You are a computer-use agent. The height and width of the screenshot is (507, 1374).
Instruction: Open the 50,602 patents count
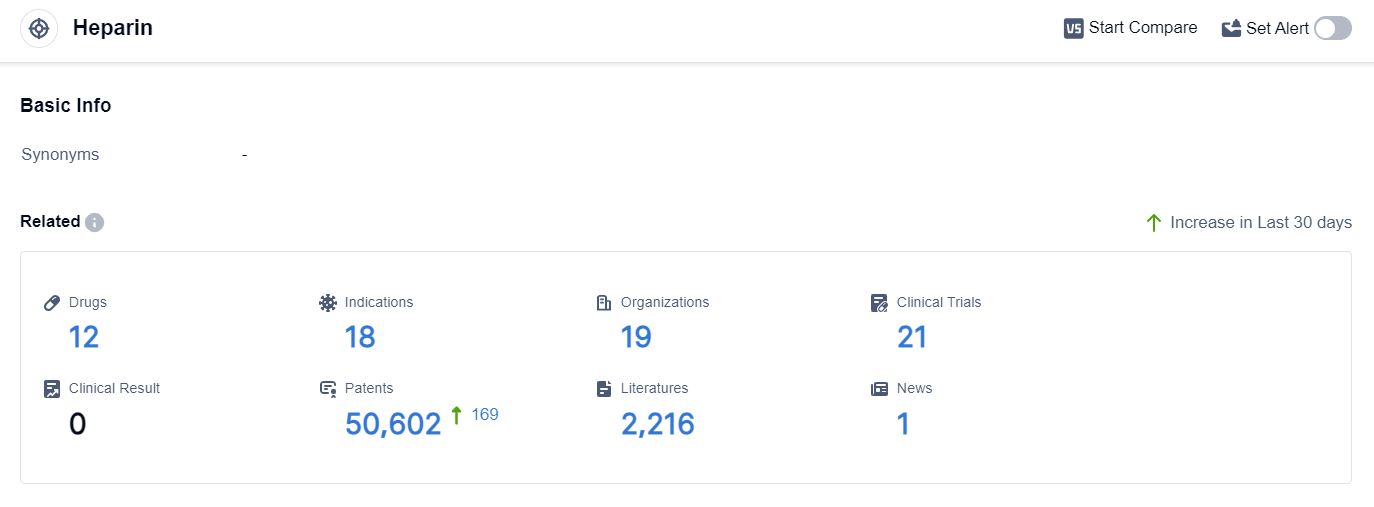[393, 425]
